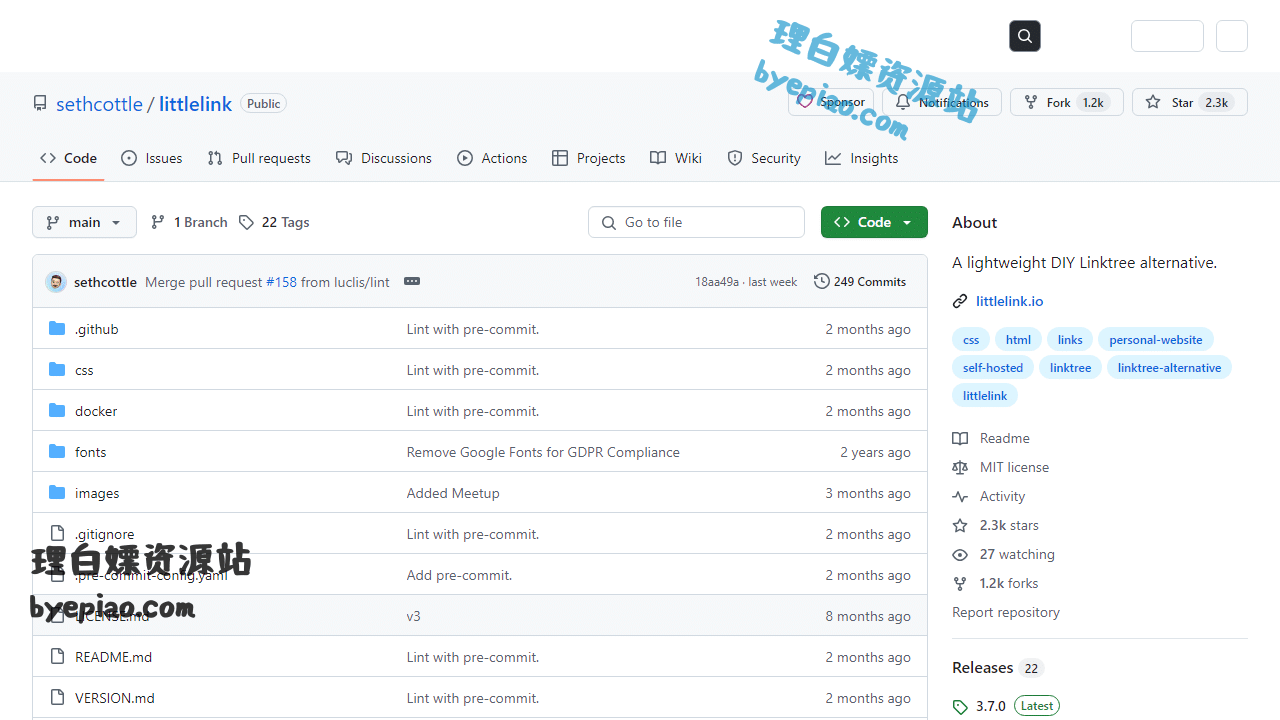Open the Discussions tab
Image resolution: width=1280 pixels, height=720 pixels.
point(384,158)
